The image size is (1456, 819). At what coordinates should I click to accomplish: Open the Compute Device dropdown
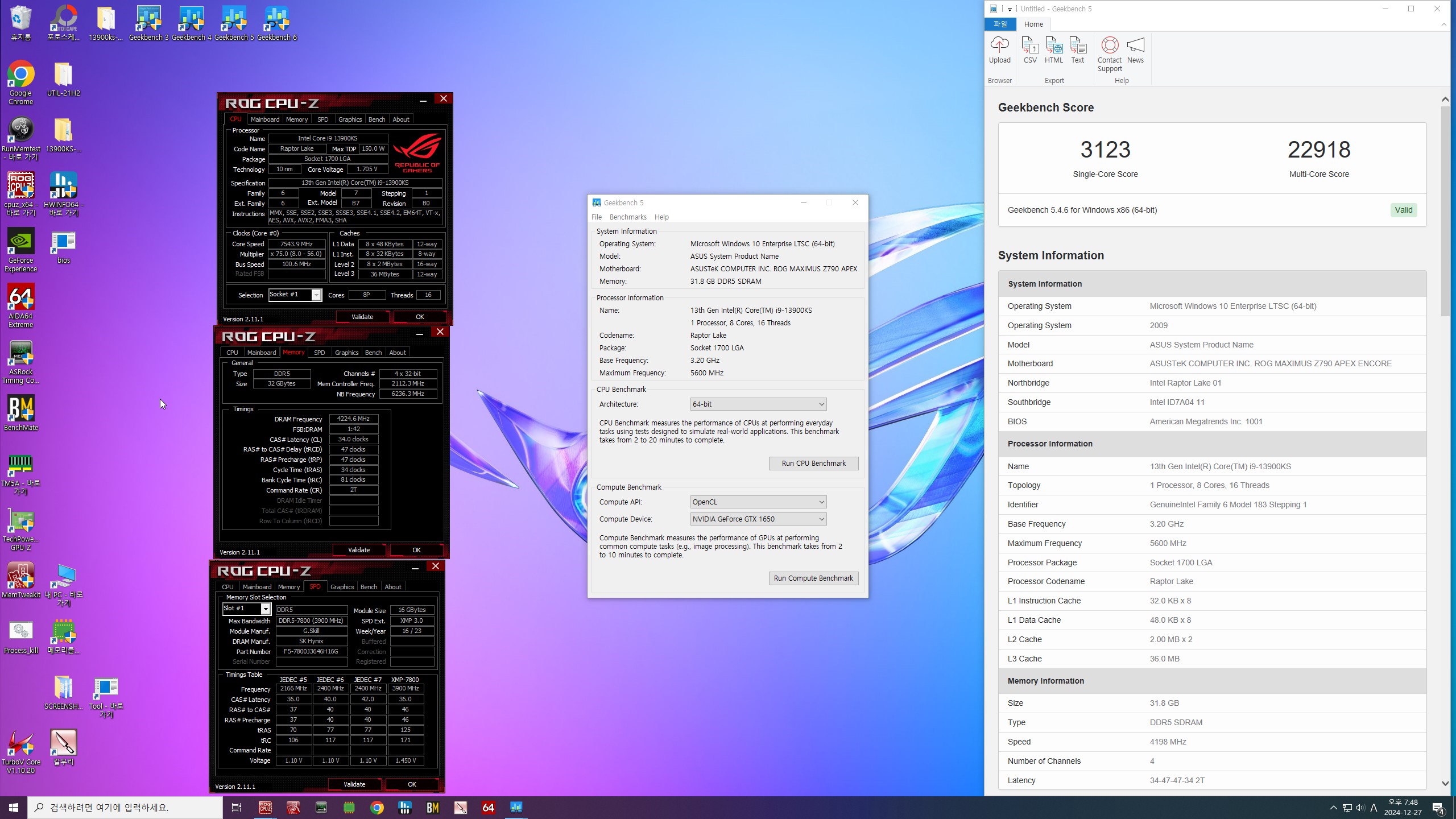pyautogui.click(x=758, y=519)
